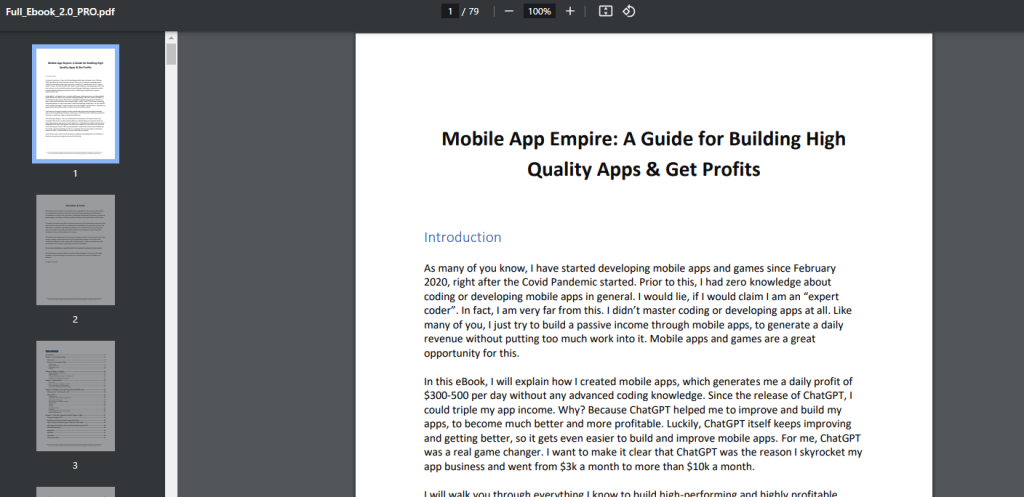The height and width of the screenshot is (497, 1024).
Task: Click the 'Mobile App Empire' title line
Action: 643,139
